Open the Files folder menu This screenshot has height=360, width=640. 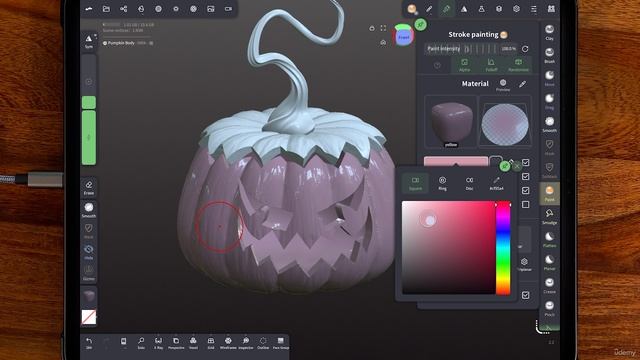(x=106, y=9)
